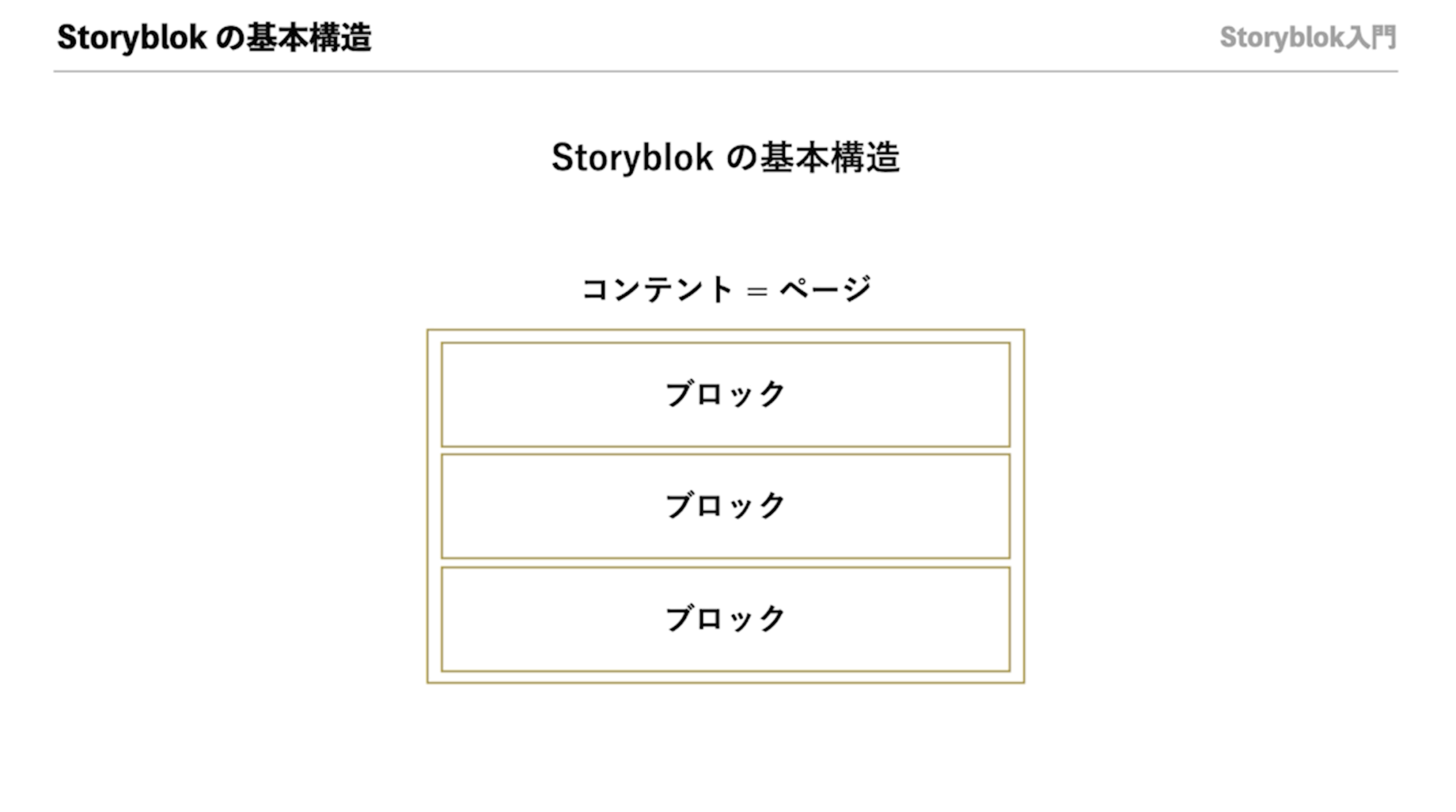The width and height of the screenshot is (1456, 812).
Task: Click the horizontal divider line under header
Action: tap(726, 72)
